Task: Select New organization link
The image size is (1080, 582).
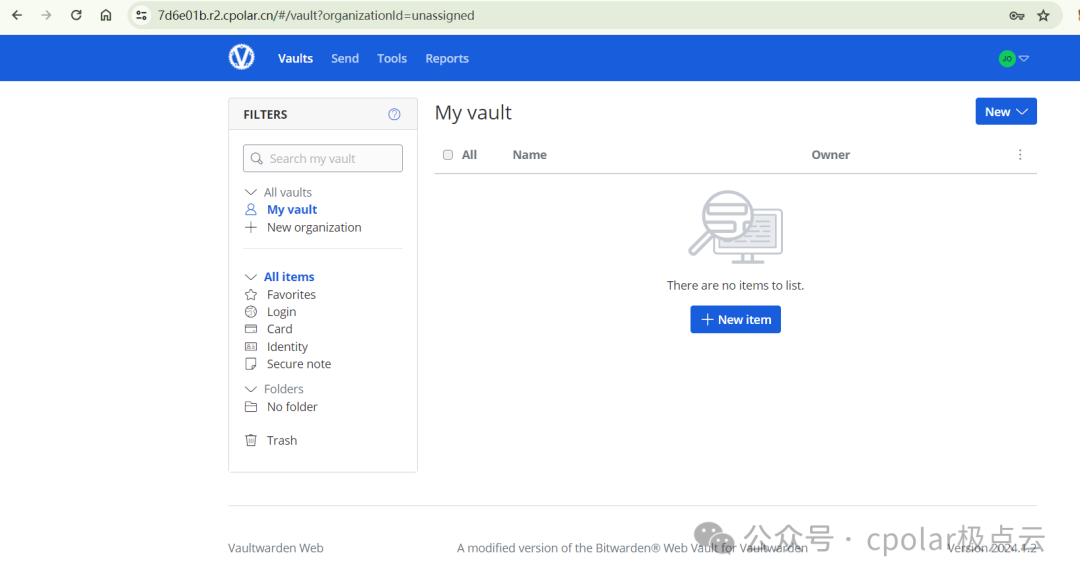Action: click(313, 228)
